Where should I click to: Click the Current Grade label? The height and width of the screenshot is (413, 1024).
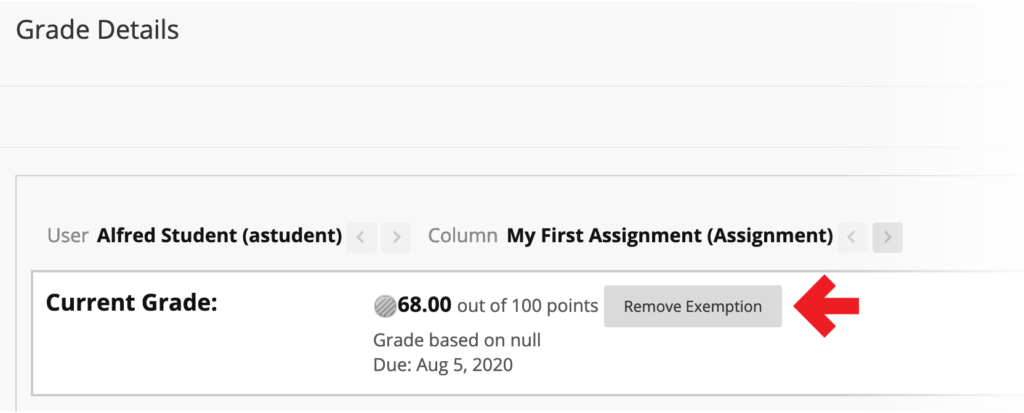[131, 302]
